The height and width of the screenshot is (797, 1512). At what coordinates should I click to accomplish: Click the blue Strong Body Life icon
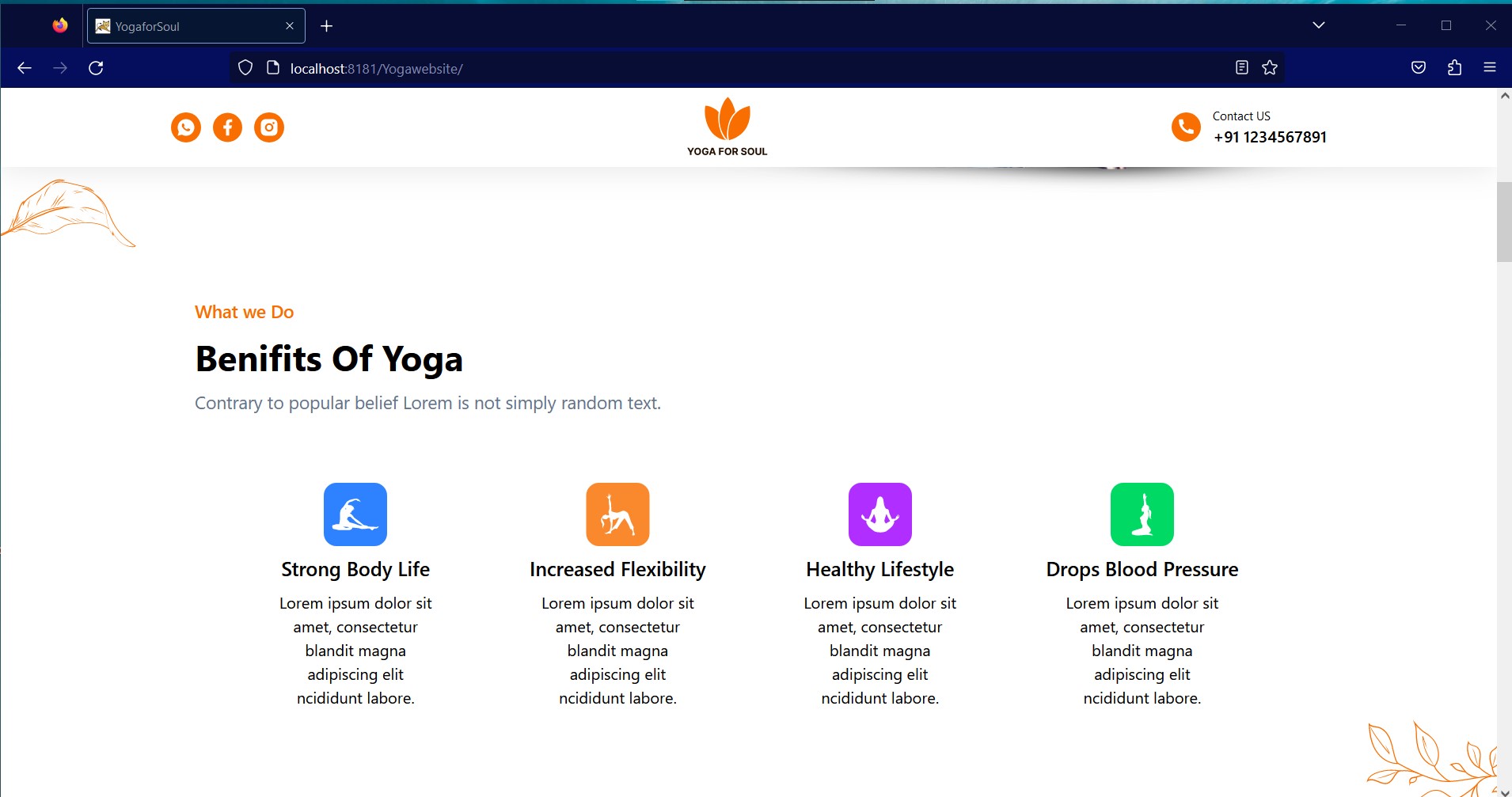(x=355, y=514)
